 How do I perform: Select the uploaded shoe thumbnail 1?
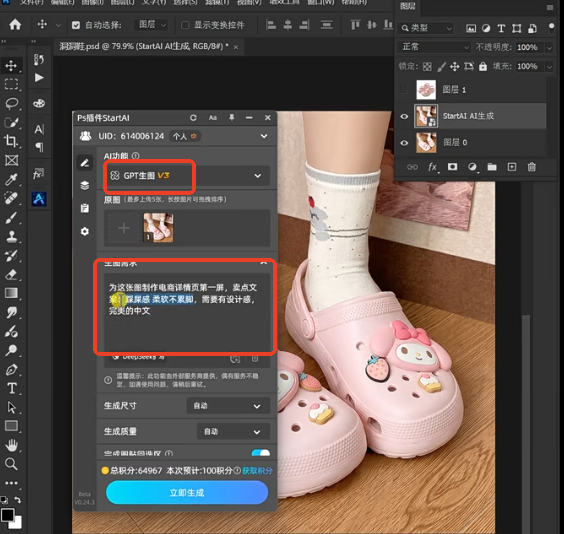(x=159, y=227)
